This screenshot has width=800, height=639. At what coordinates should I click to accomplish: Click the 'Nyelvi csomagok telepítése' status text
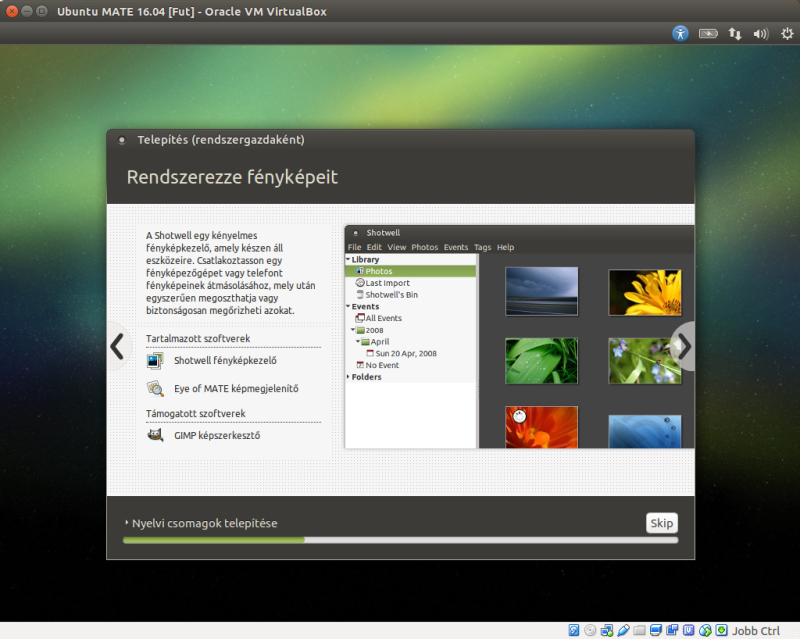(x=205, y=523)
